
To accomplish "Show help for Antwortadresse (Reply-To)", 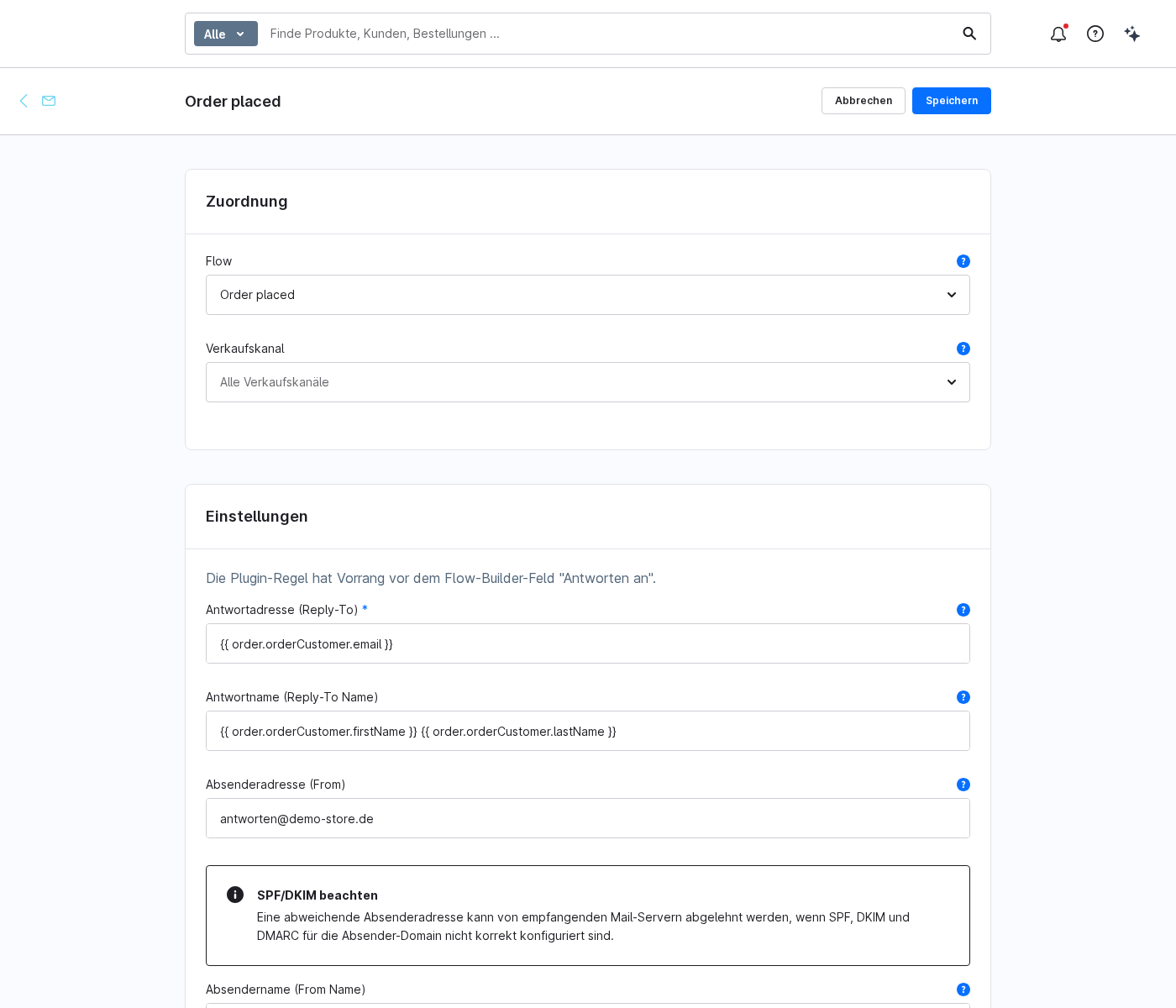I will pyautogui.click(x=963, y=610).
